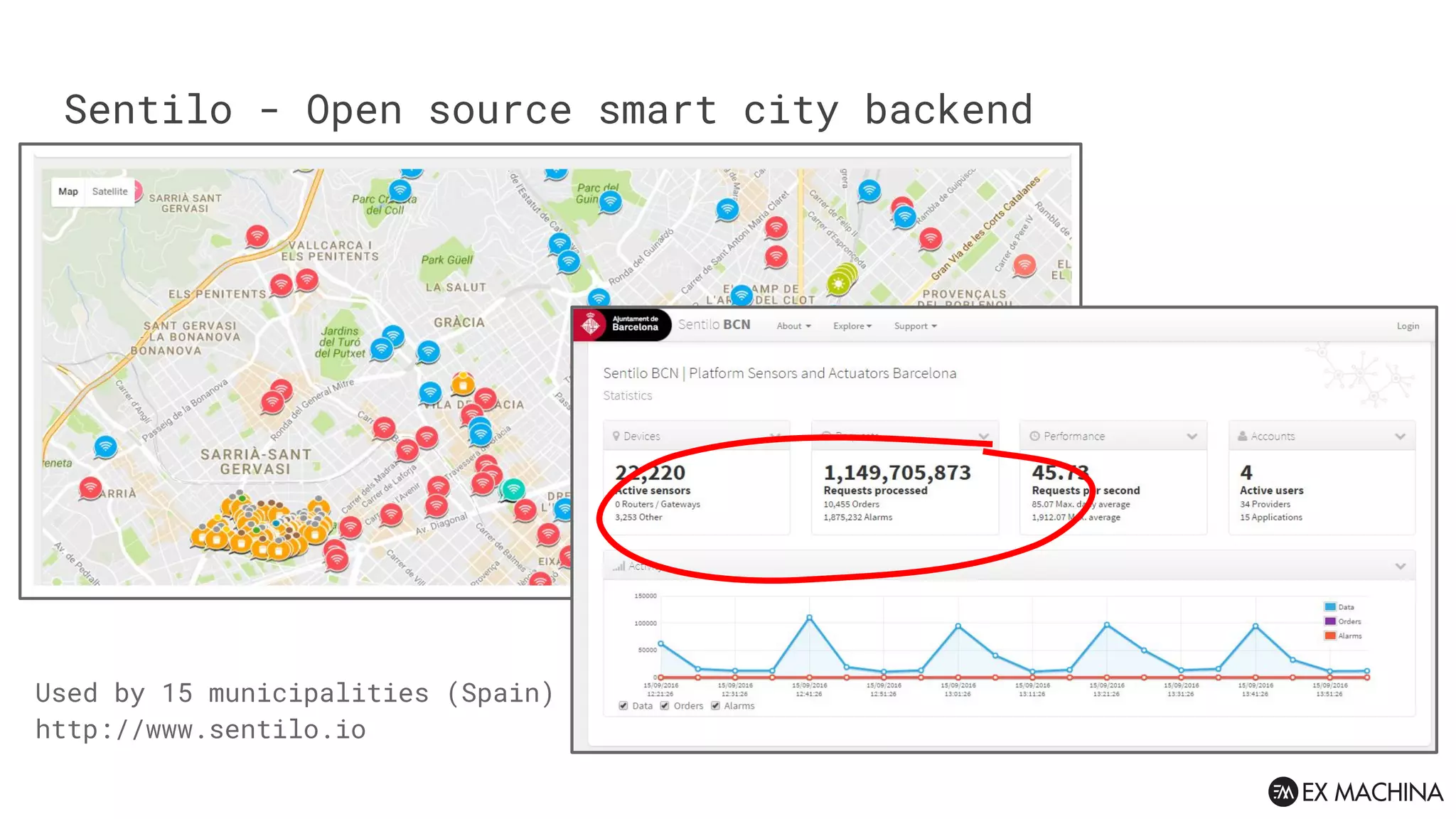Screen dimensions: 1456x819
Task: Click the EX MACHINA logo
Action: [1356, 791]
